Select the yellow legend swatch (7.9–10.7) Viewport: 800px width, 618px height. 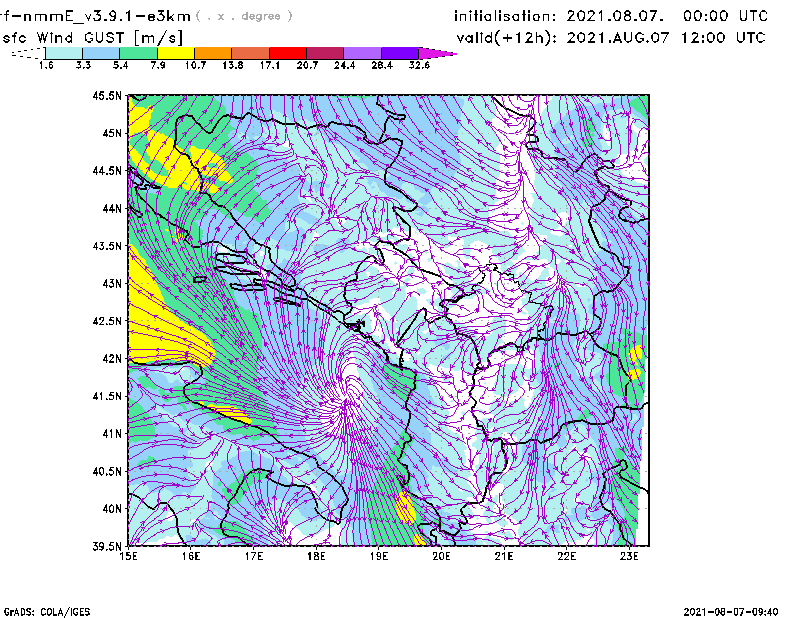tap(176, 53)
